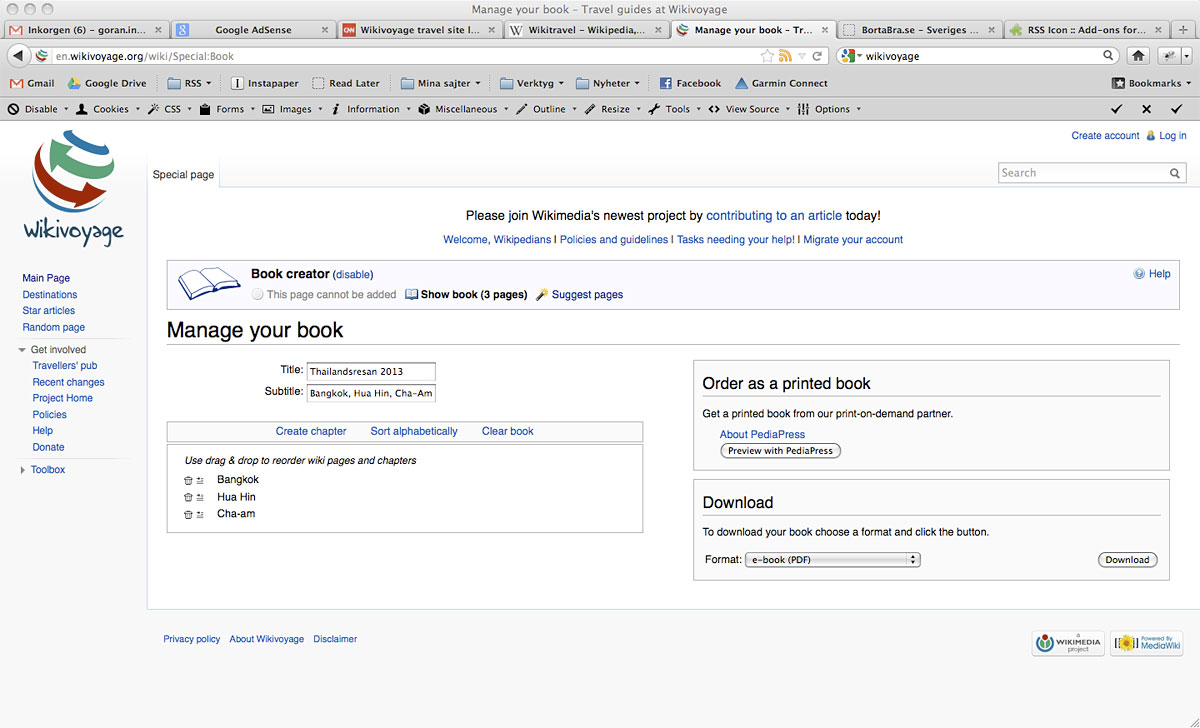The image size is (1200, 728).
Task: Remove Bangkok using its trash icon
Action: pyautogui.click(x=188, y=481)
